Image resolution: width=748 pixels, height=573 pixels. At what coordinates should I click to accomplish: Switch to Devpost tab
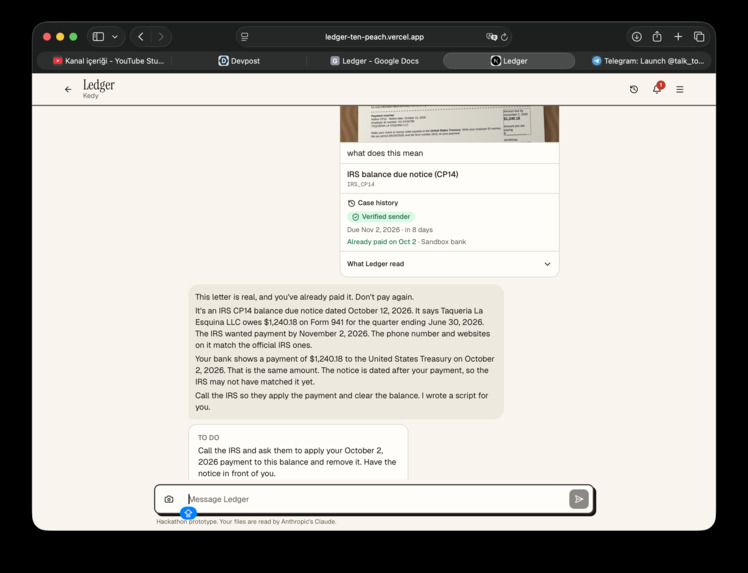(x=239, y=61)
